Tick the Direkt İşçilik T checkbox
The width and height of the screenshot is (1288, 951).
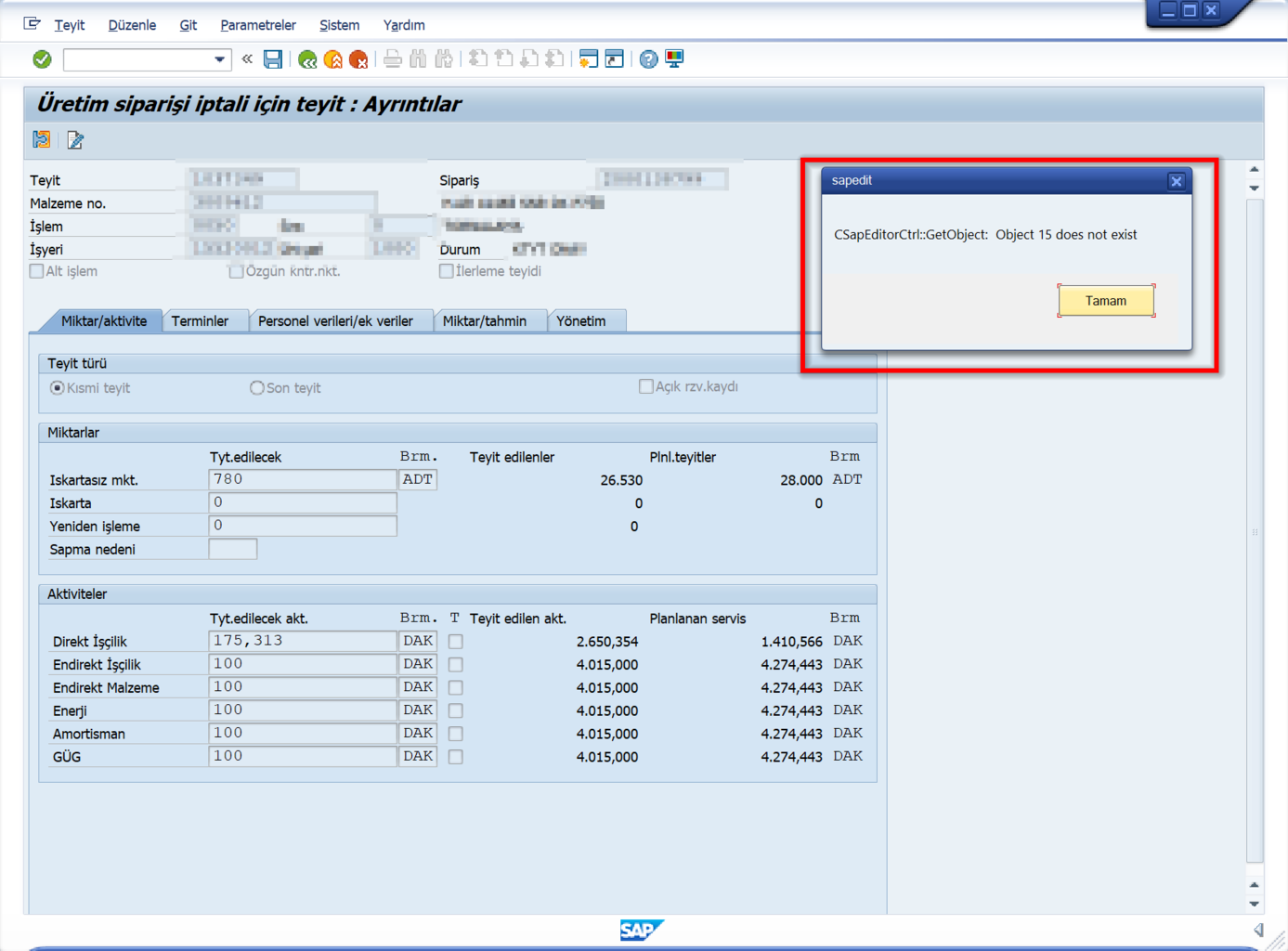tap(456, 642)
